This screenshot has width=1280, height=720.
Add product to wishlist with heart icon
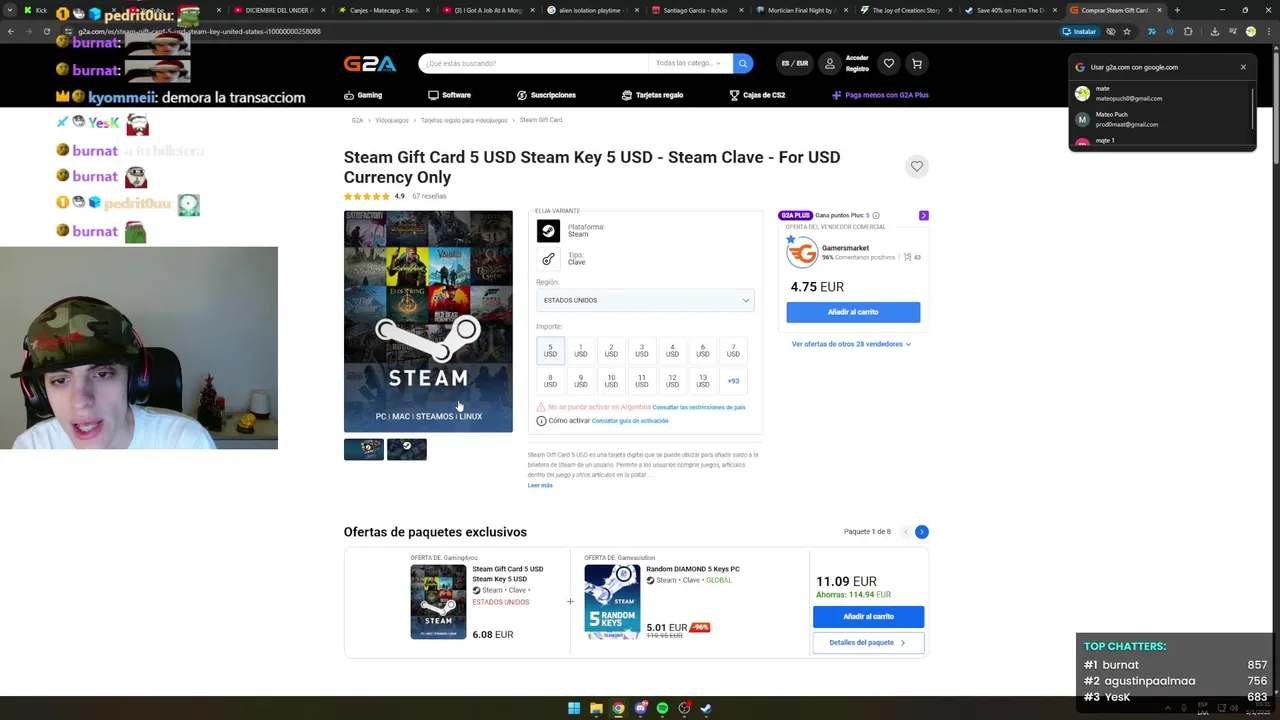[x=917, y=166]
